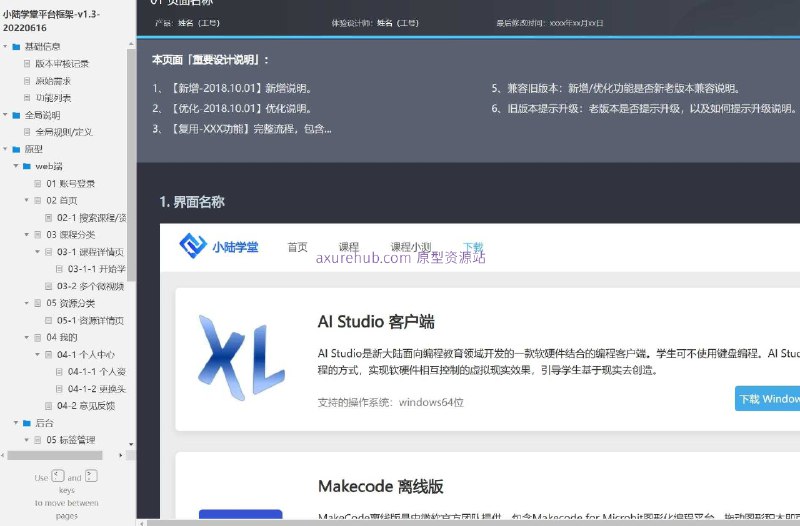800x526 pixels.
Task: Click sidebar vertical scrollbar down arrow
Action: [x=131, y=444]
